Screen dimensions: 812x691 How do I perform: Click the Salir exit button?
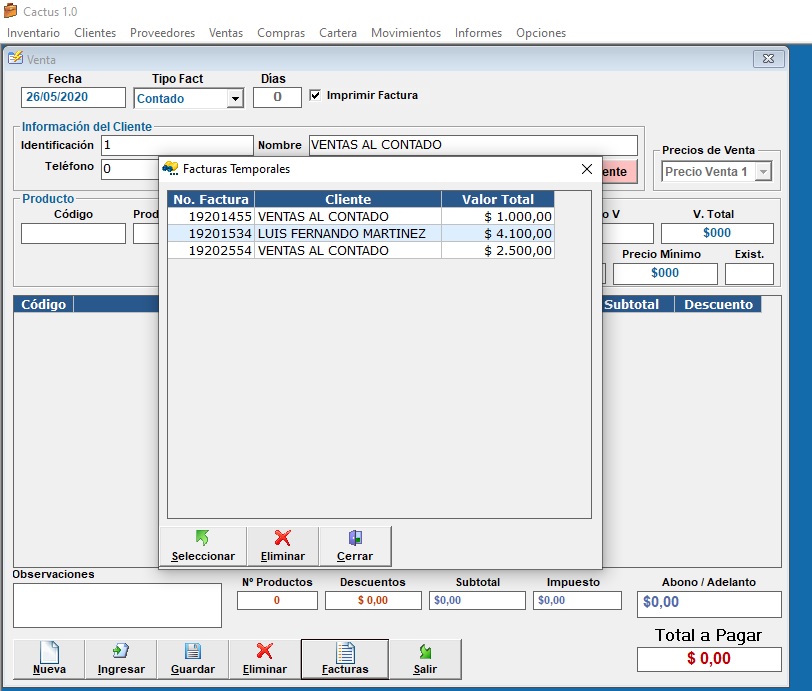pos(425,659)
